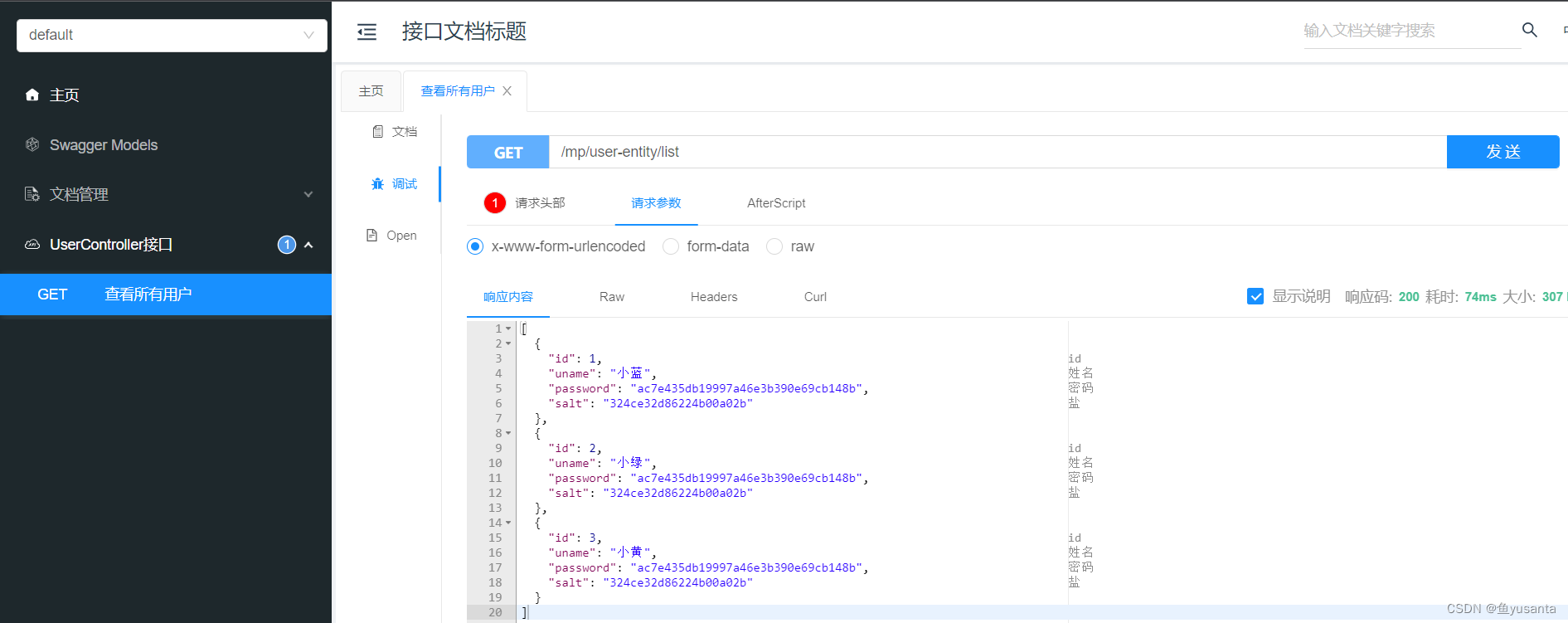Screen dimensions: 1568x623
Task: Fold JSON object at line 2
Action: (x=508, y=343)
